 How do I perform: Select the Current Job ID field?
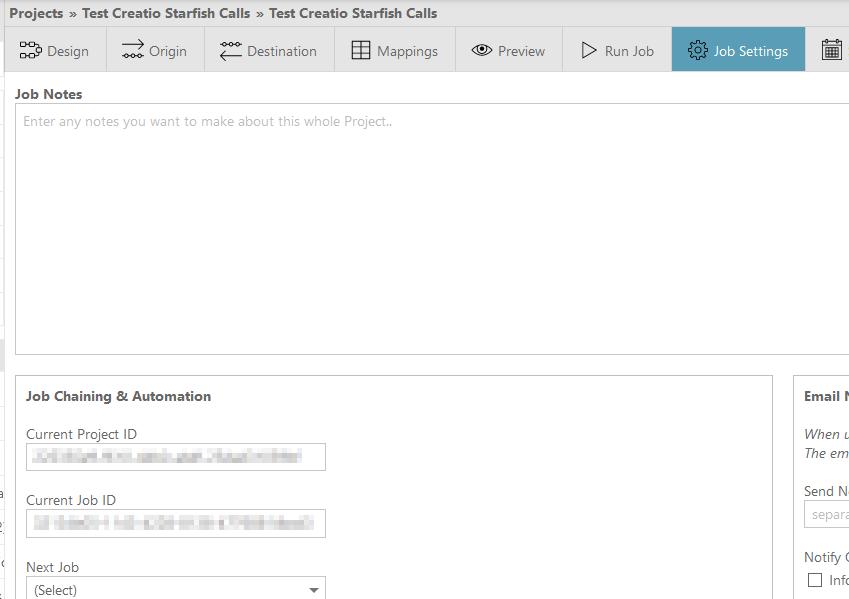tap(176, 522)
